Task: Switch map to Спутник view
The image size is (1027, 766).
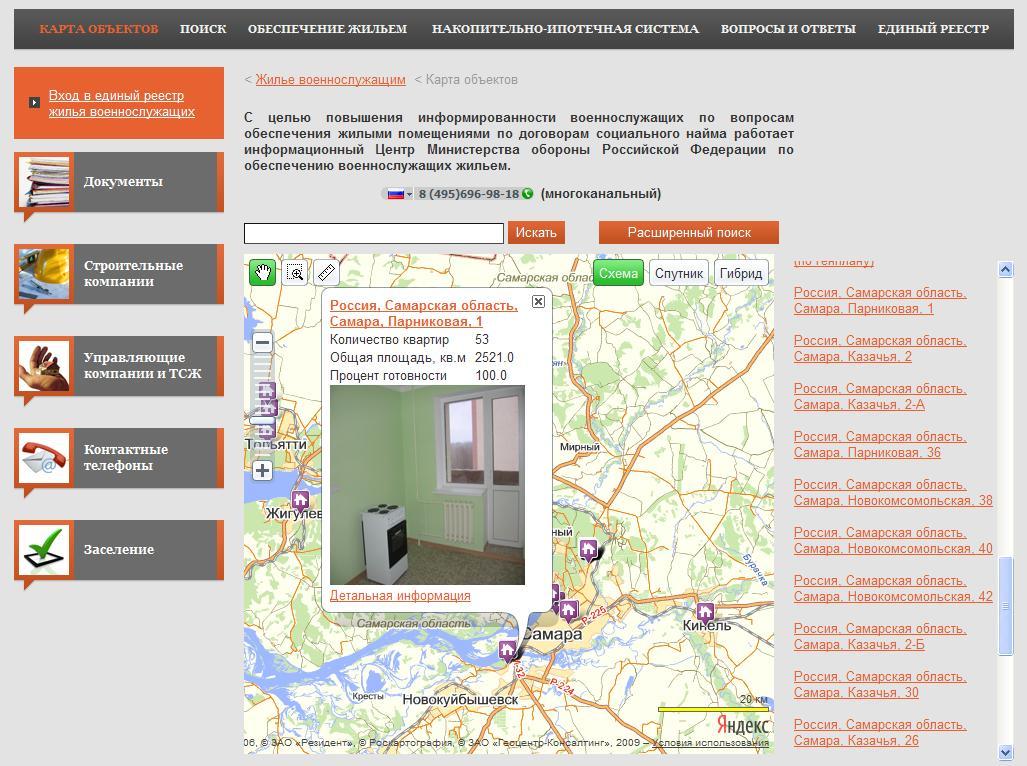Action: tap(680, 273)
